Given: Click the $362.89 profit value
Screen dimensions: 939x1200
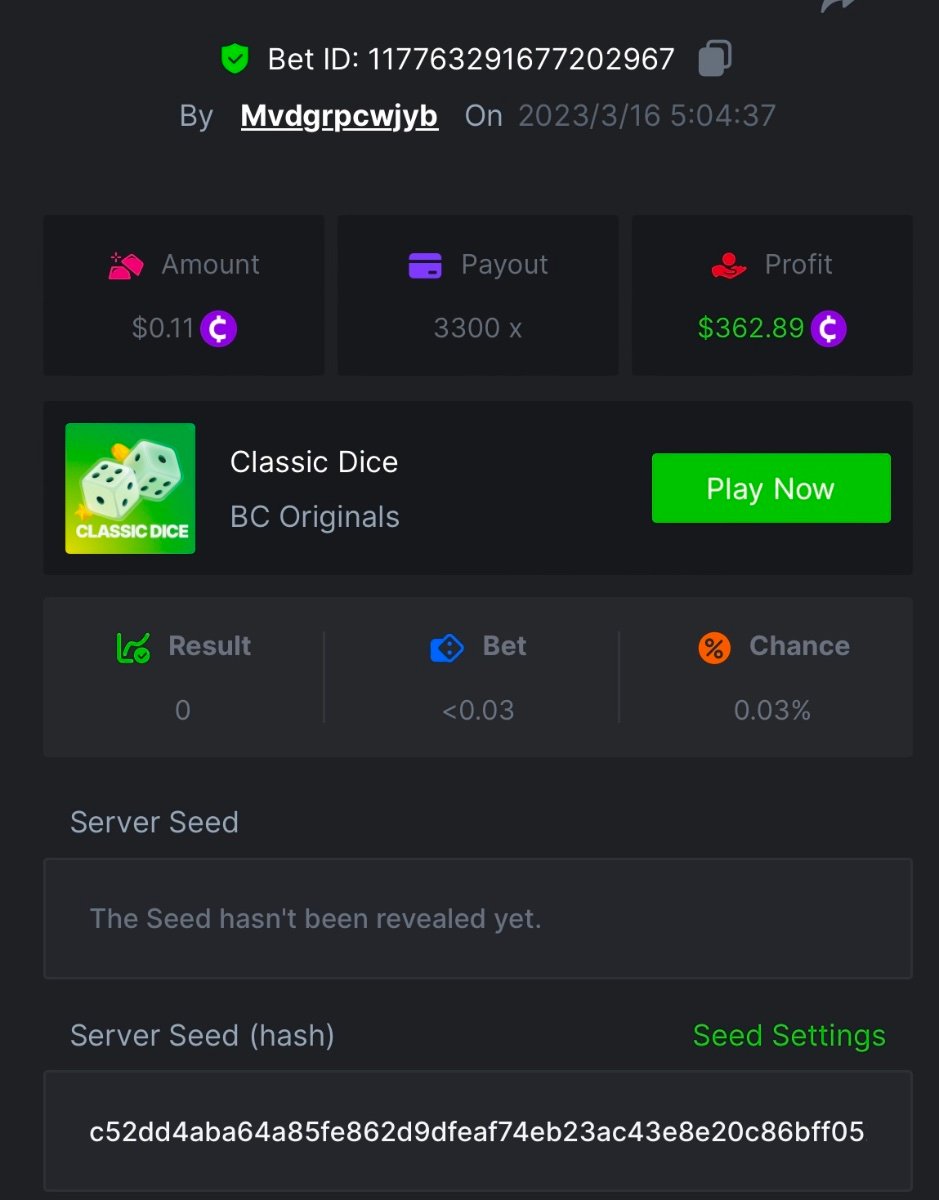Looking at the screenshot, I should point(751,328).
